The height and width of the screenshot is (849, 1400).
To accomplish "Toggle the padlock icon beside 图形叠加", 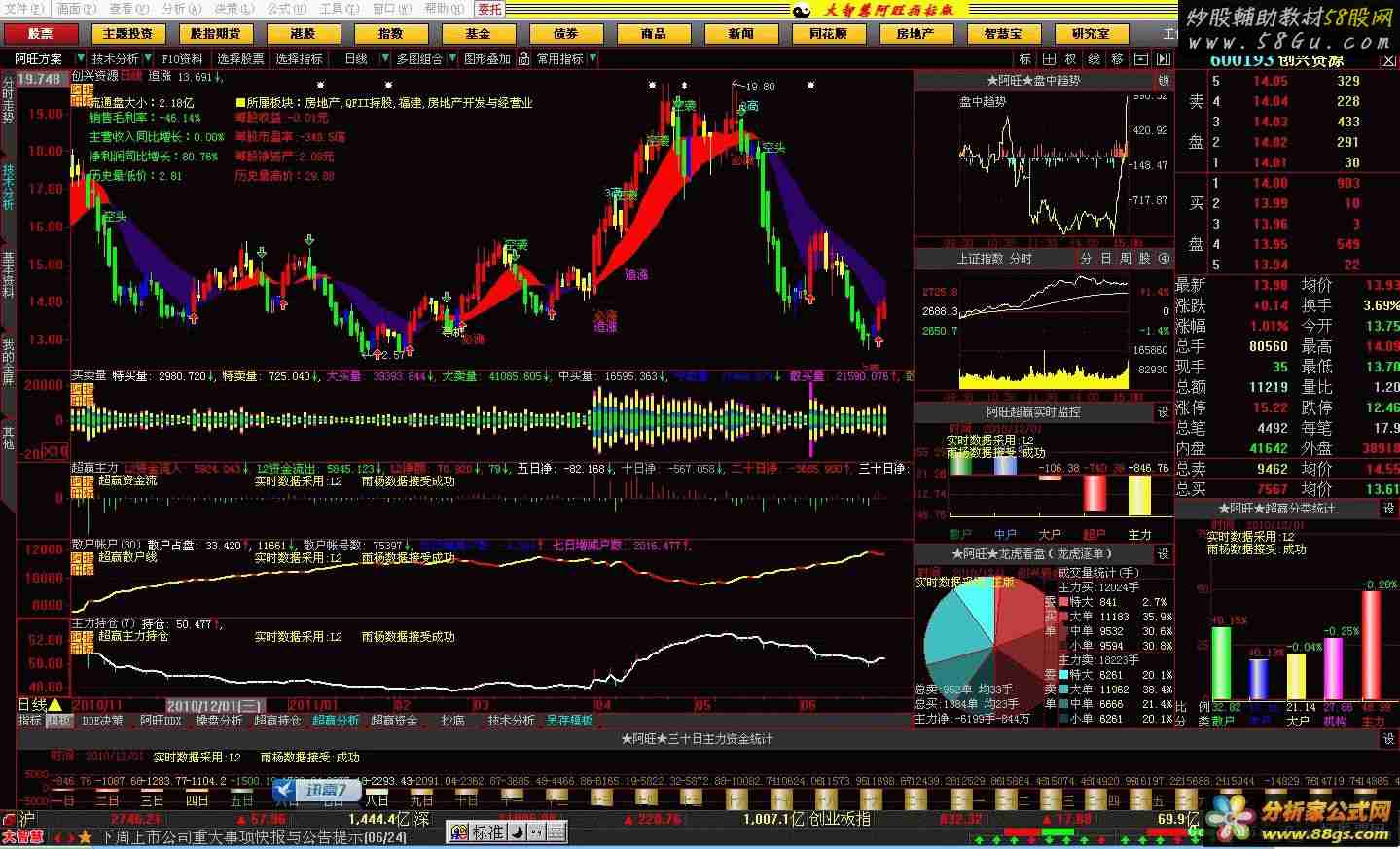I will point(523,59).
